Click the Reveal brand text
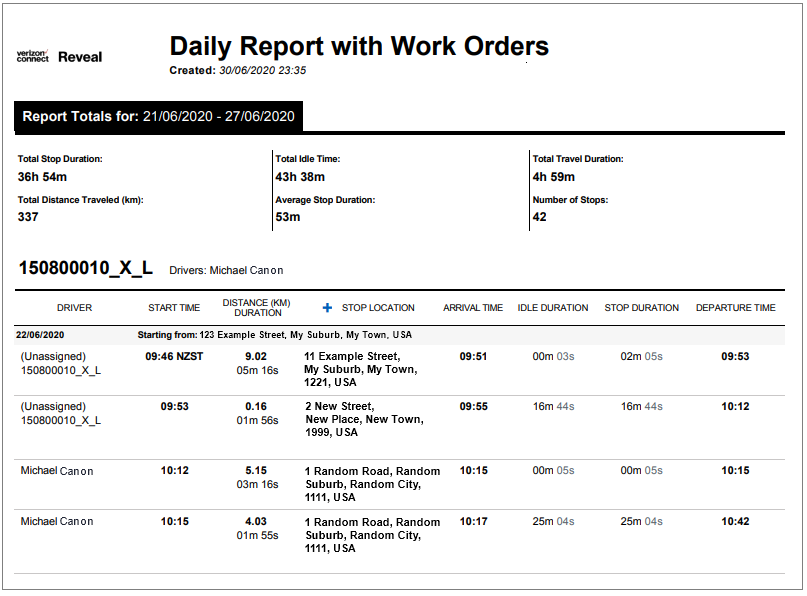Viewport: 807px width, 596px height. 80,57
